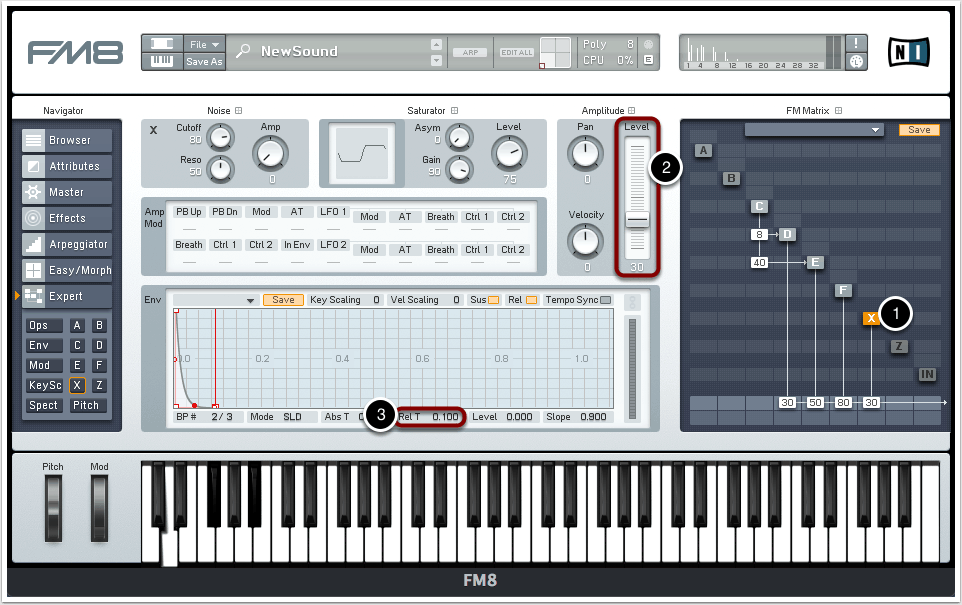Click the magnifier search icon beside NewSound
This screenshot has width=962, height=605.
tap(243, 52)
